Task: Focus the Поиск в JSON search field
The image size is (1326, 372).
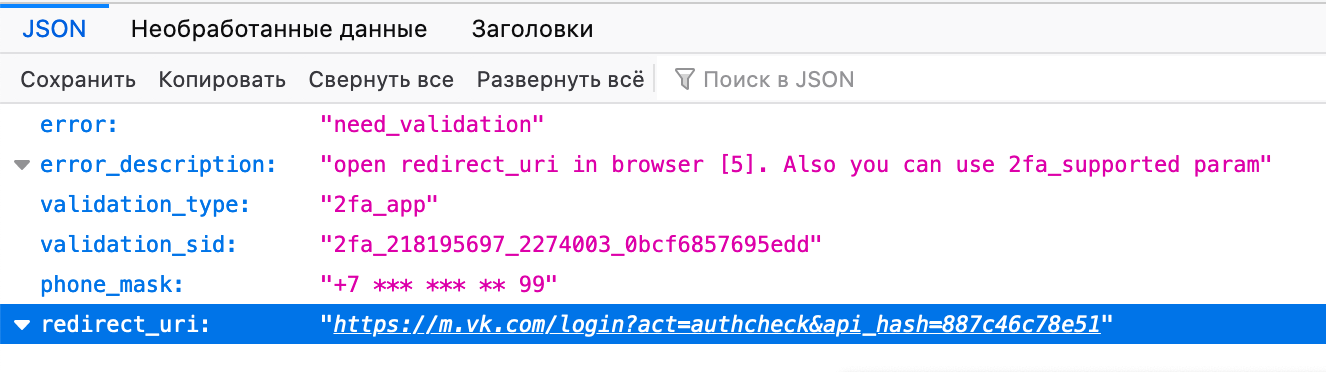Action: 779,80
